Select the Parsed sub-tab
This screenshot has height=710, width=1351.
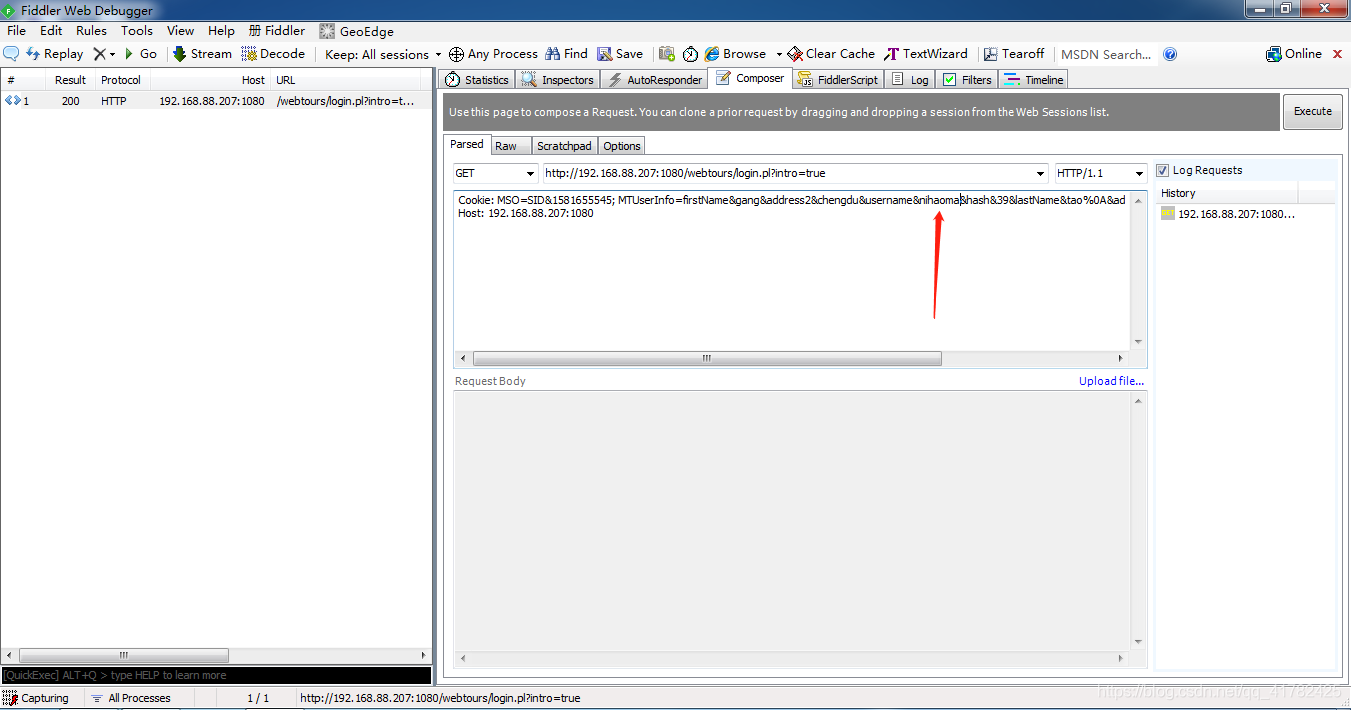pos(467,145)
